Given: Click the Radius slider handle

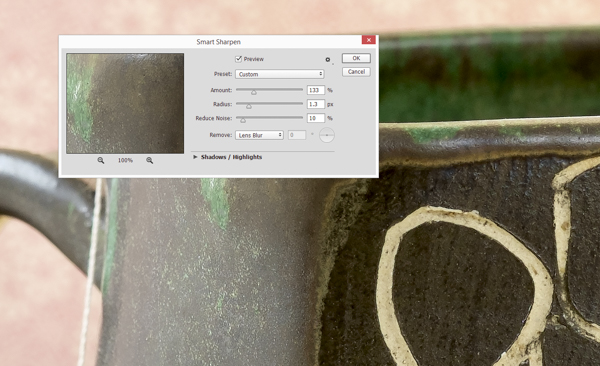Looking at the screenshot, I should click(x=249, y=106).
